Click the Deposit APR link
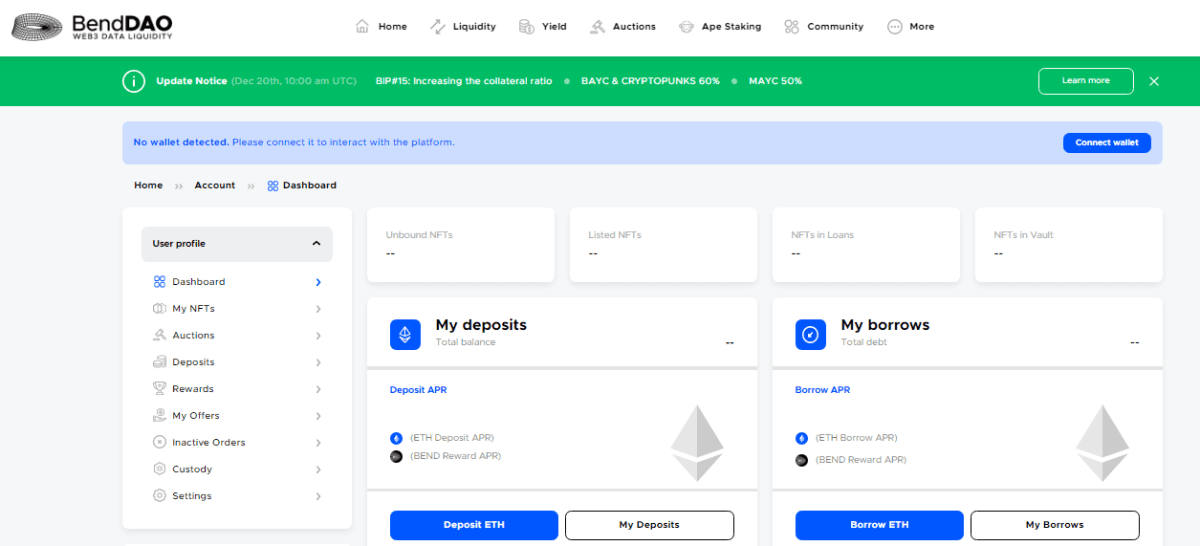 (418, 390)
